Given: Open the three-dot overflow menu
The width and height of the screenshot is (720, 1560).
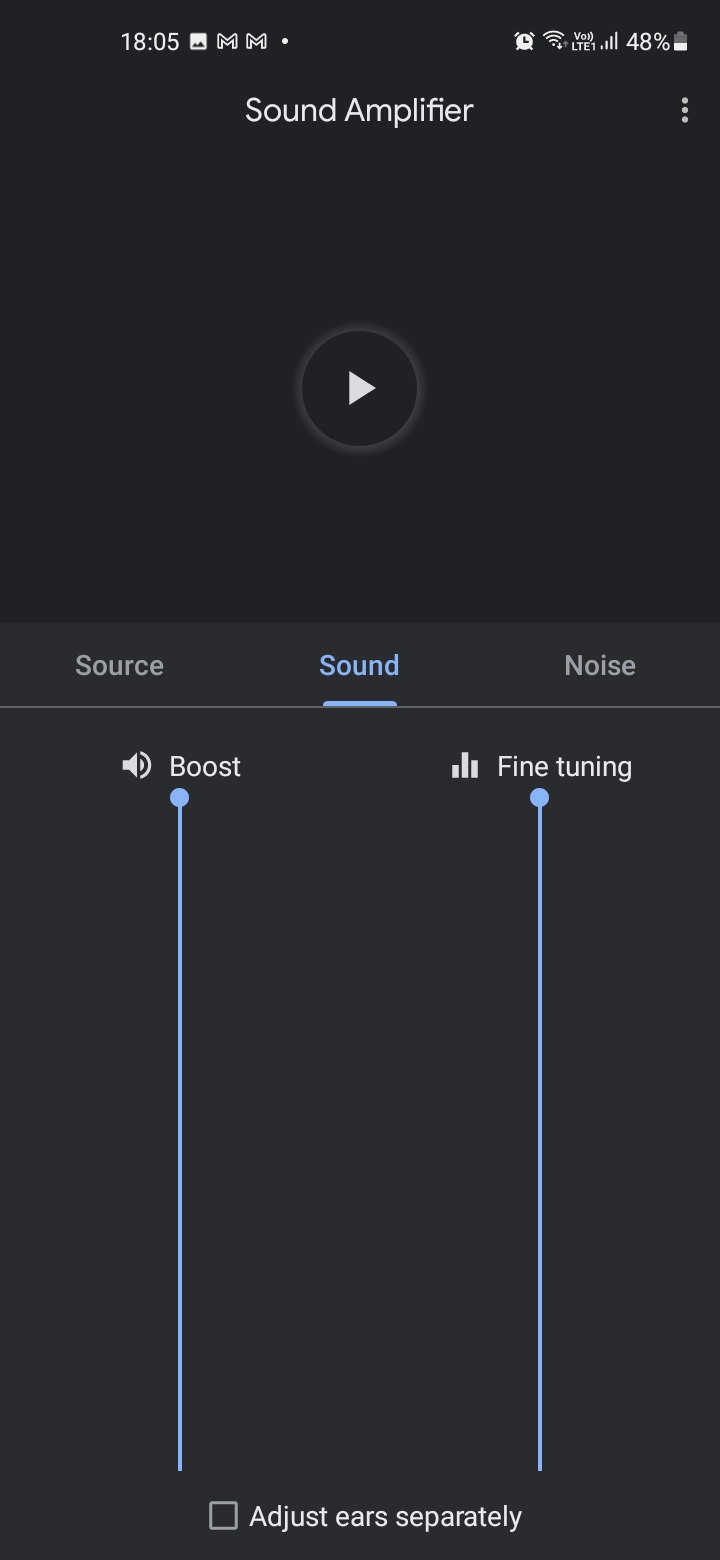Looking at the screenshot, I should click(x=685, y=110).
